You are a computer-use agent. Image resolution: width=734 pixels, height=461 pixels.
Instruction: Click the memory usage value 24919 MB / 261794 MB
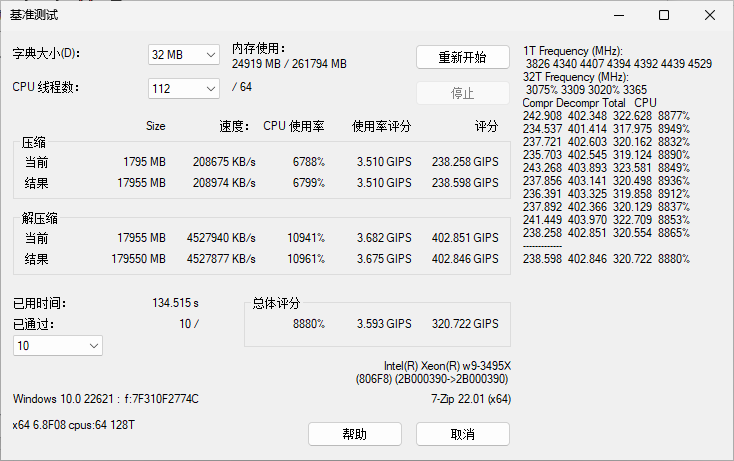(289, 64)
